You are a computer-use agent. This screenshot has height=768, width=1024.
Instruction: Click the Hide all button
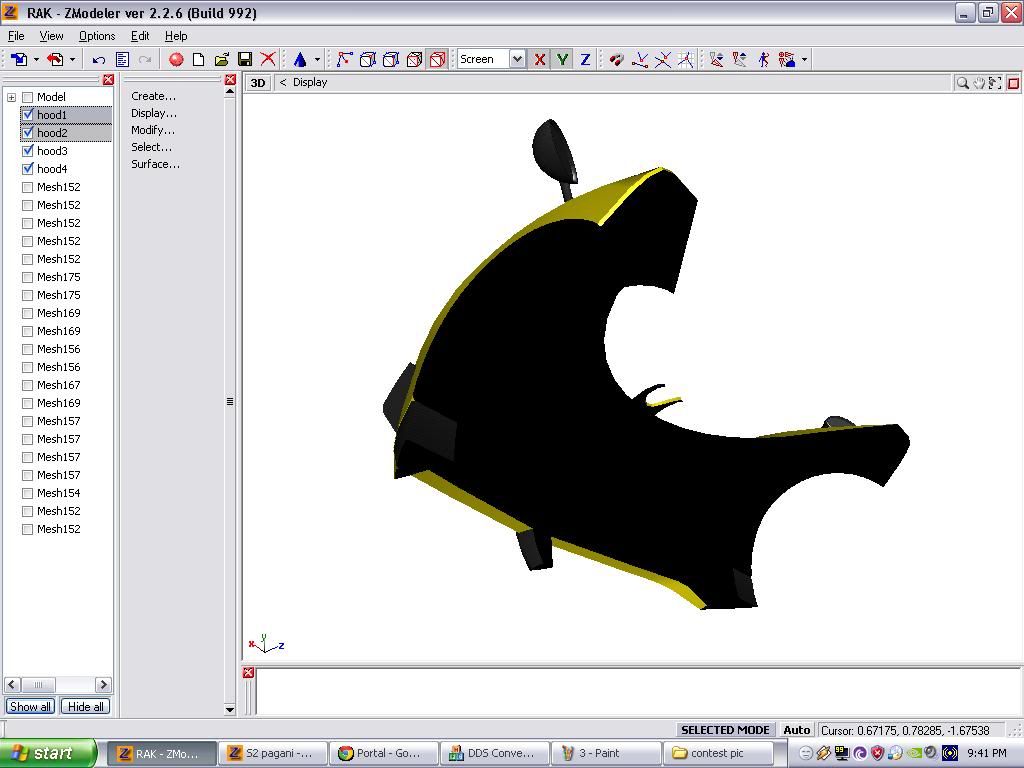click(x=85, y=707)
